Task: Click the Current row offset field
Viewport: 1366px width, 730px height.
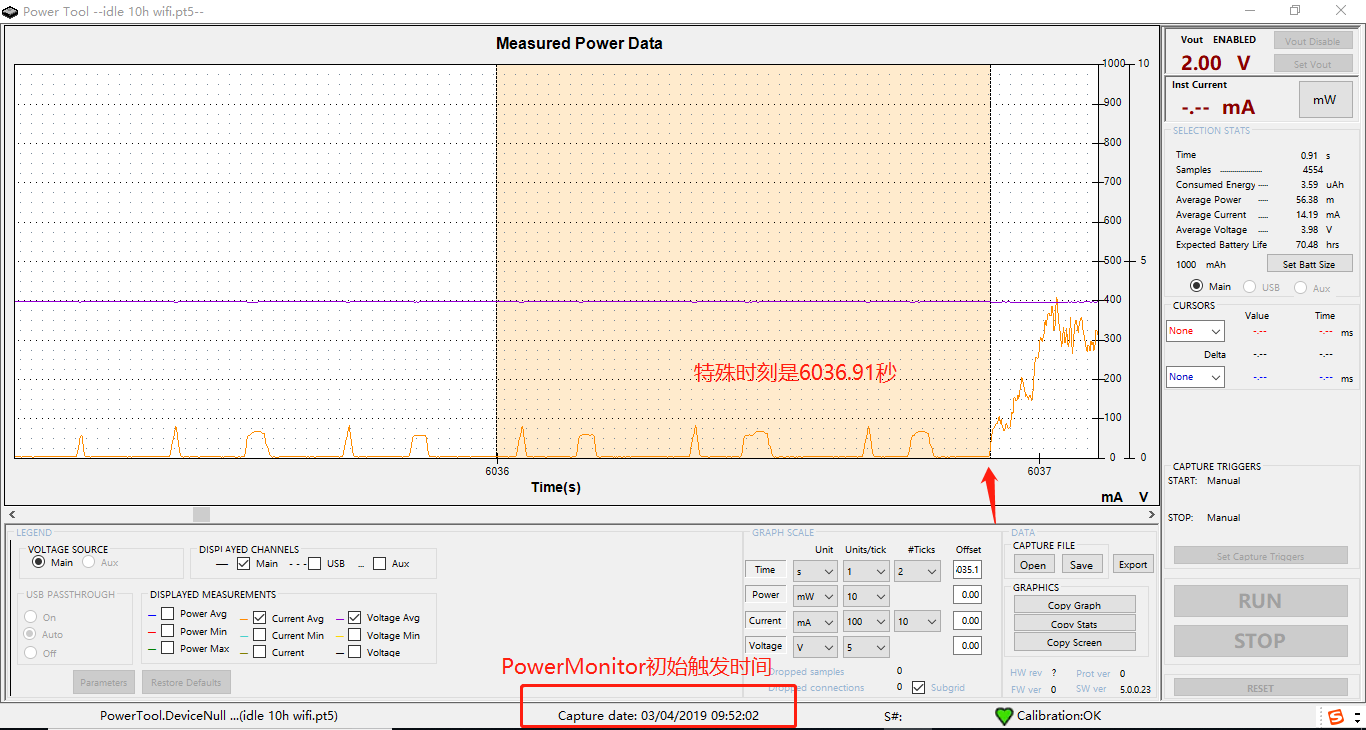Action: click(968, 621)
